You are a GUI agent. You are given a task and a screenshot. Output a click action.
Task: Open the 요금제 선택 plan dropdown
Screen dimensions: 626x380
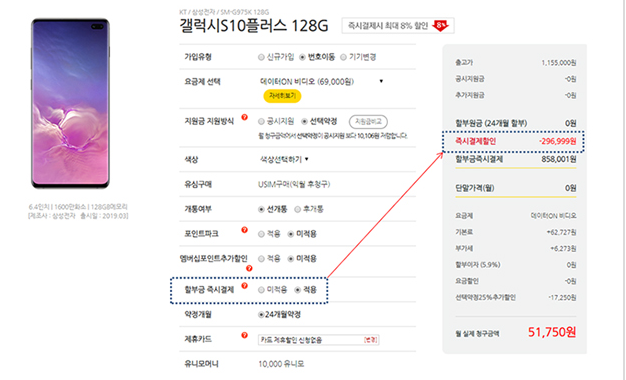321,82
